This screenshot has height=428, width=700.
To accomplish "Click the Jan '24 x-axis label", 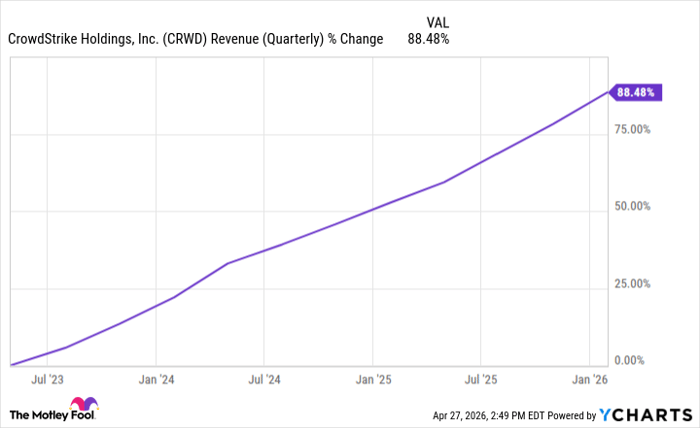I will [x=156, y=380].
